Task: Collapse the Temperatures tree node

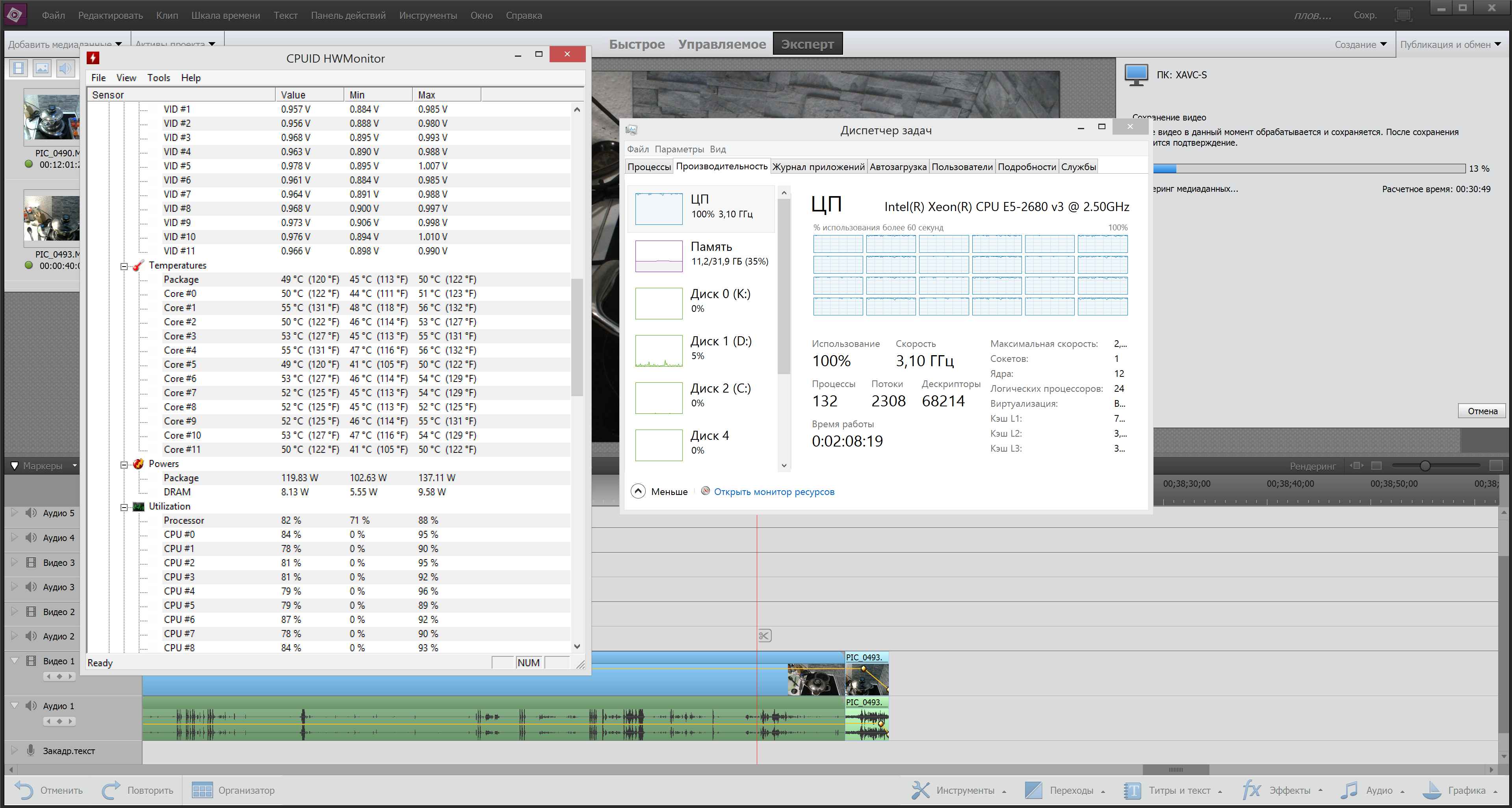Action: click(x=124, y=266)
